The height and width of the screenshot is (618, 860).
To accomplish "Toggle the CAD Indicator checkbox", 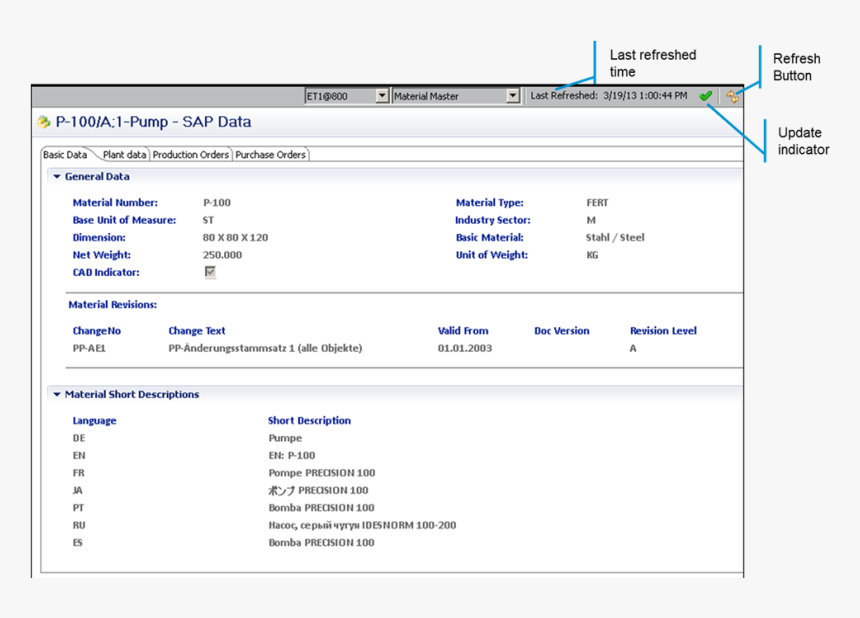I will coord(210,272).
